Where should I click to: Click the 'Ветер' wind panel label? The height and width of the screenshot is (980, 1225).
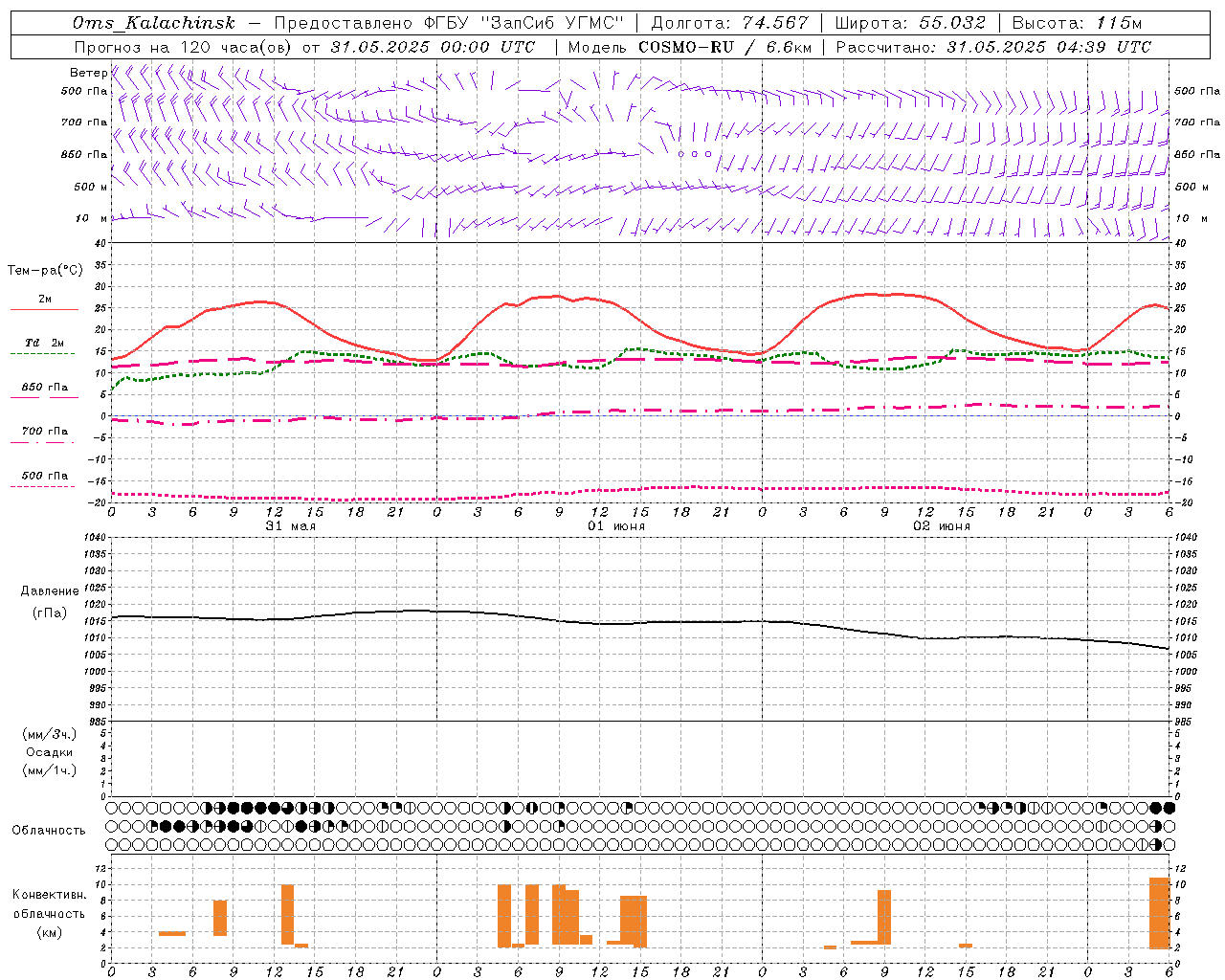pos(88,73)
